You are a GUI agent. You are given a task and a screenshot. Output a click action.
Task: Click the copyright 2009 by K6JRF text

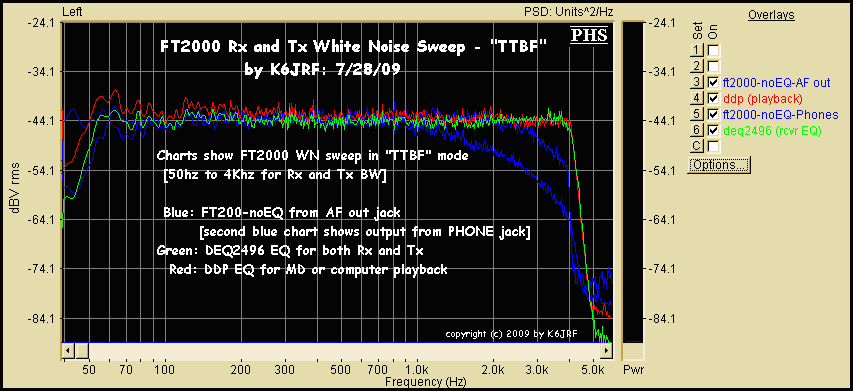click(512, 334)
